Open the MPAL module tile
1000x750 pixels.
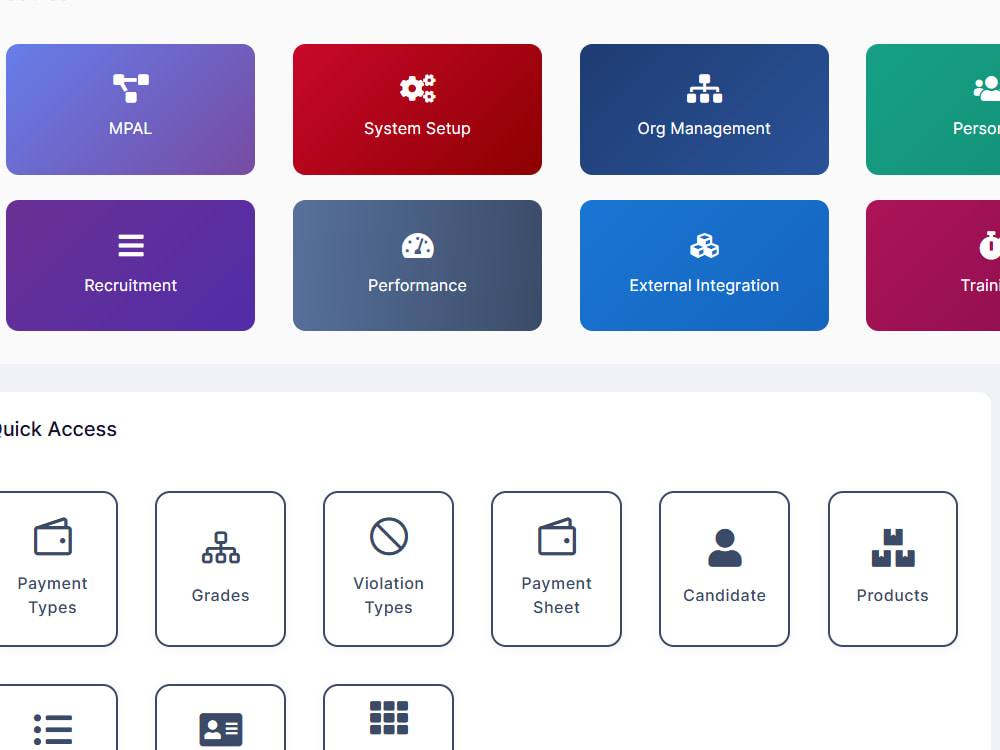click(x=131, y=109)
